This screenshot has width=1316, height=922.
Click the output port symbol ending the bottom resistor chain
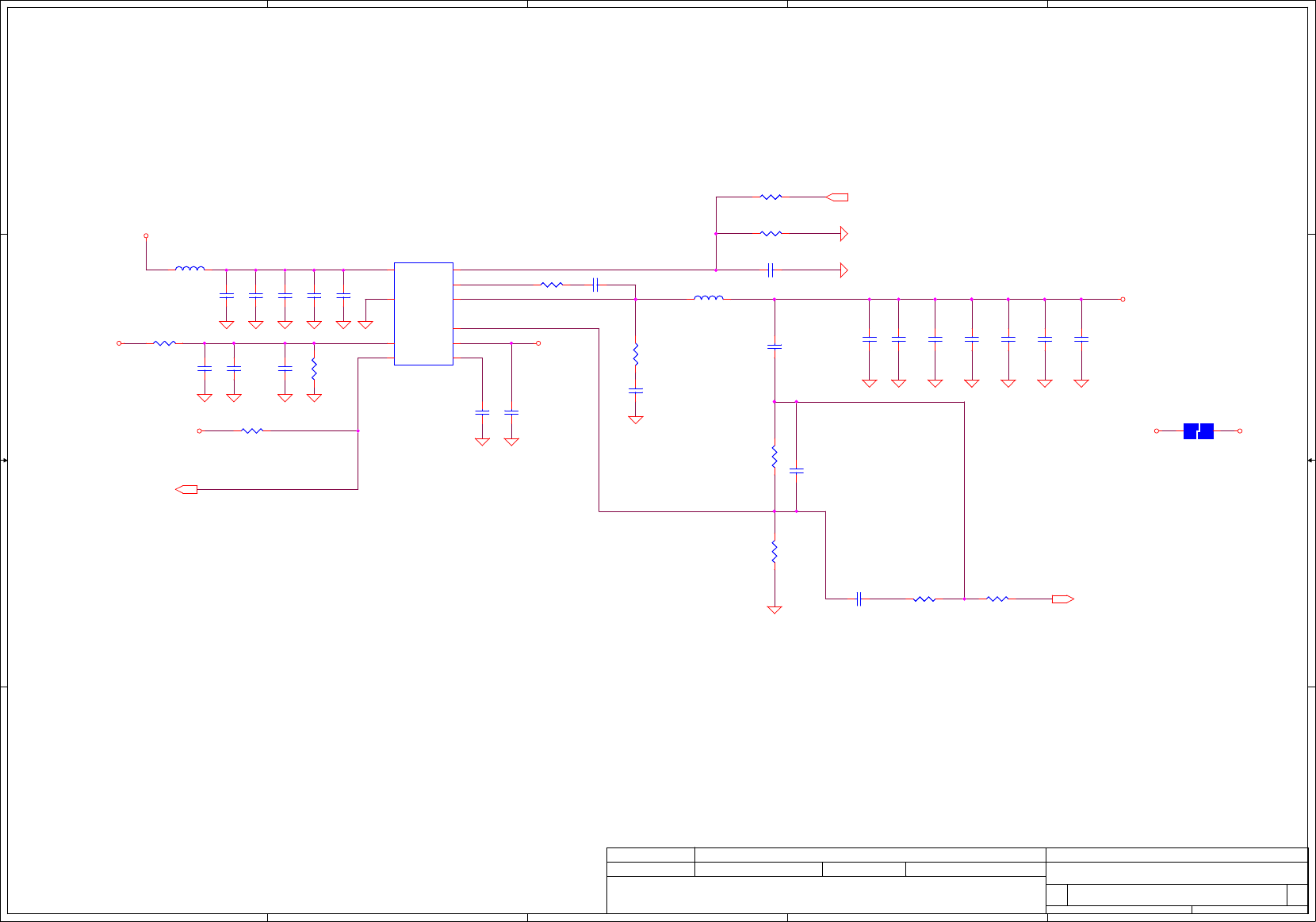1063,599
